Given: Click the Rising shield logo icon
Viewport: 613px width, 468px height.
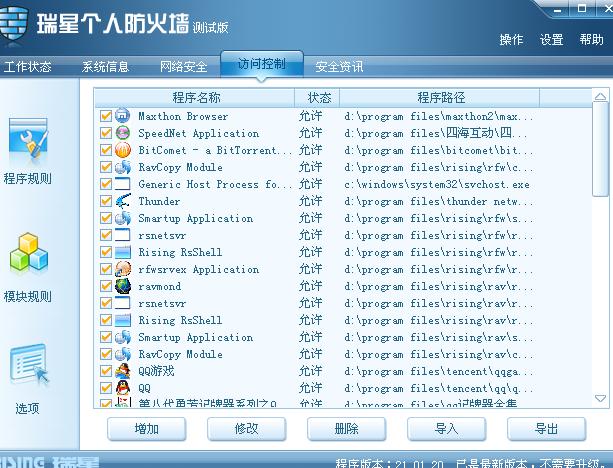Looking at the screenshot, I should [13, 23].
